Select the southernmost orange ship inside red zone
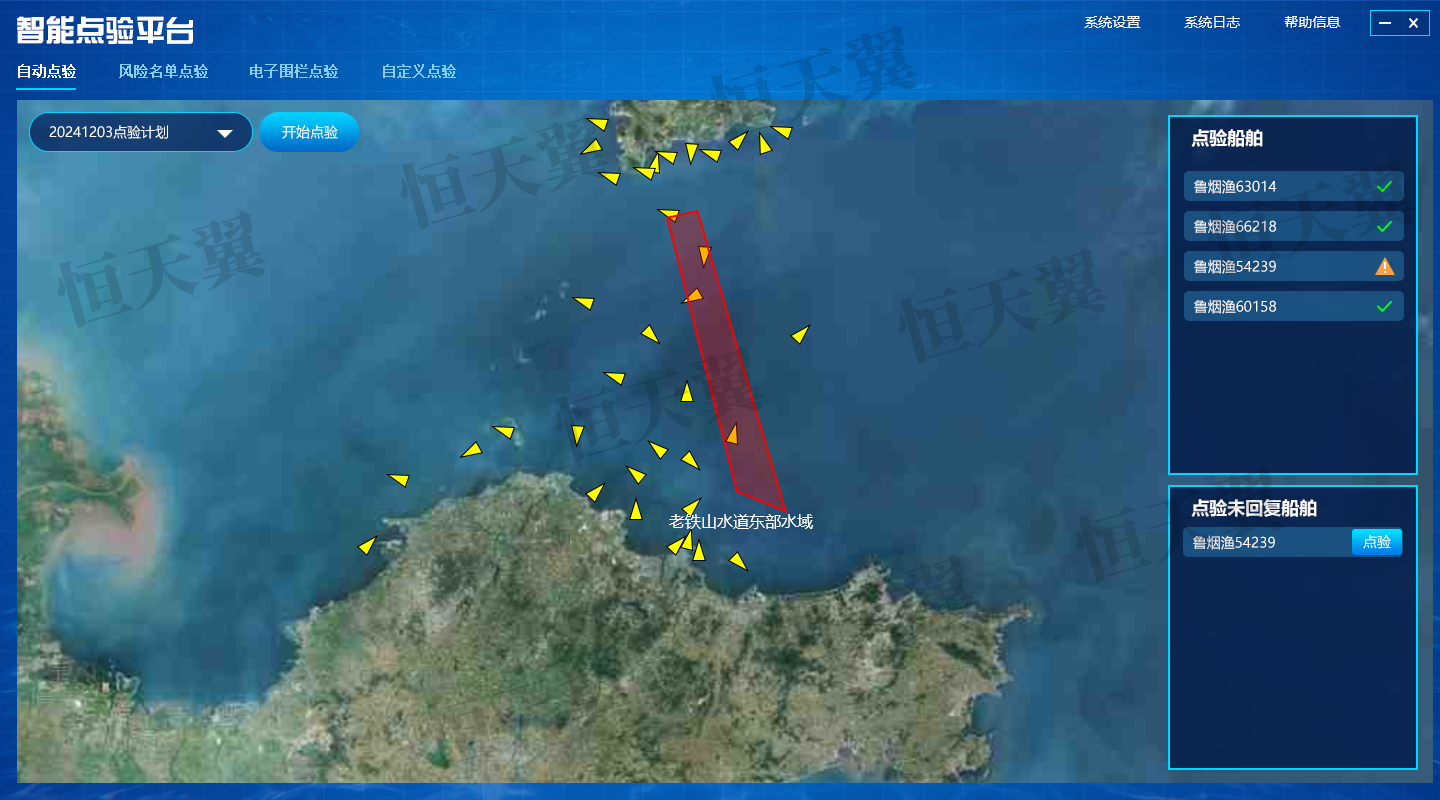The image size is (1440, 800). (732, 434)
